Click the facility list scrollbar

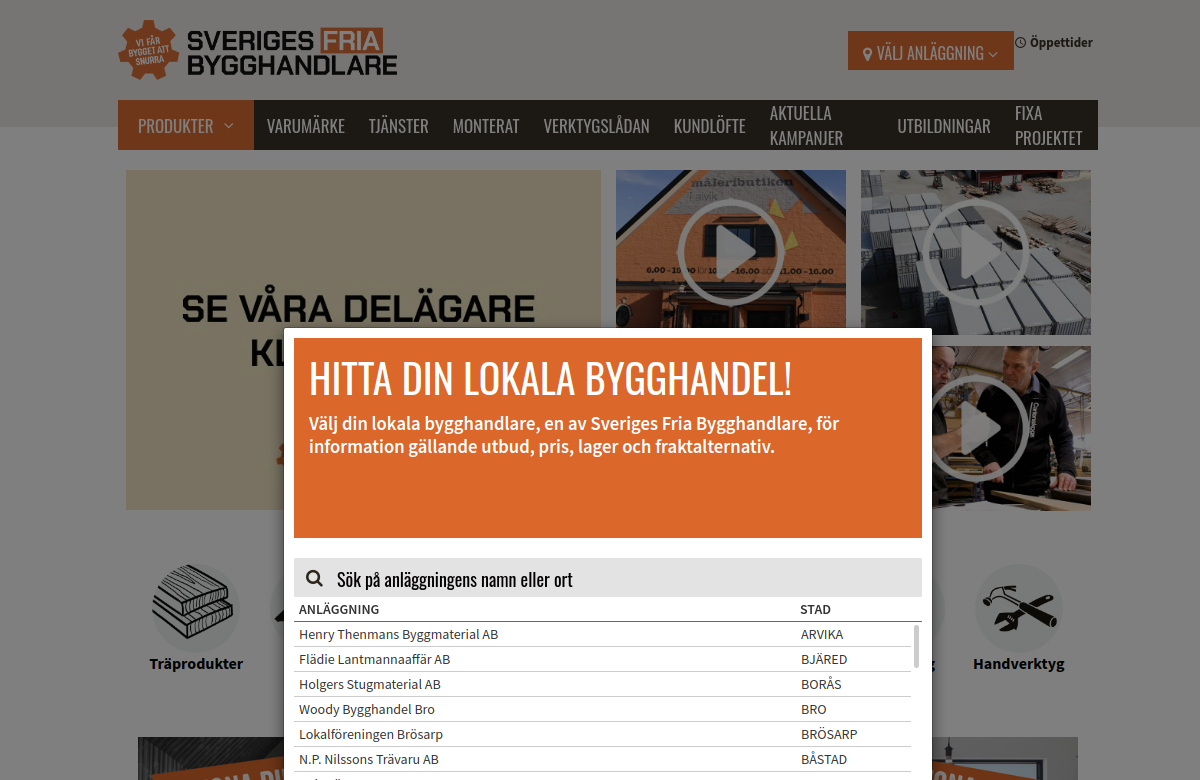coord(917,647)
